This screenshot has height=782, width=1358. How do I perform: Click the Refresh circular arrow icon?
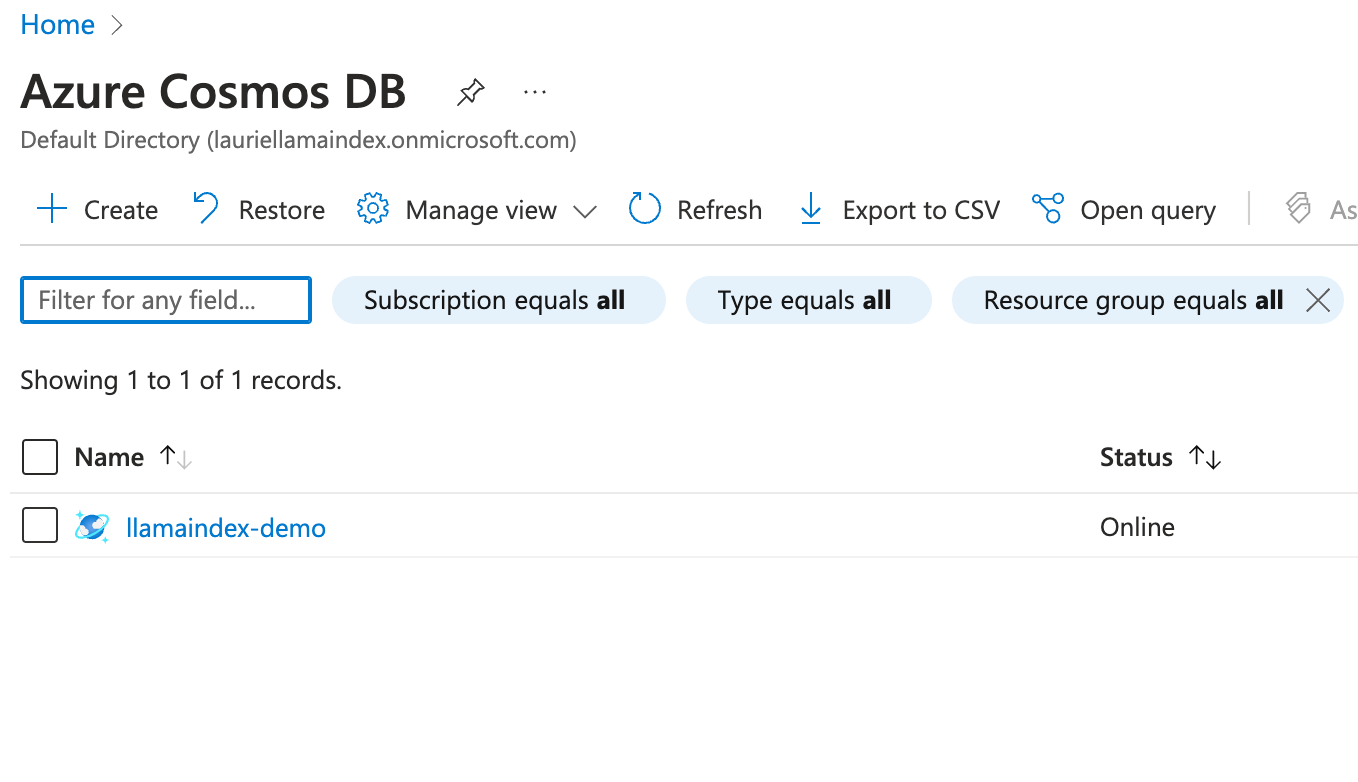pyautogui.click(x=645, y=209)
